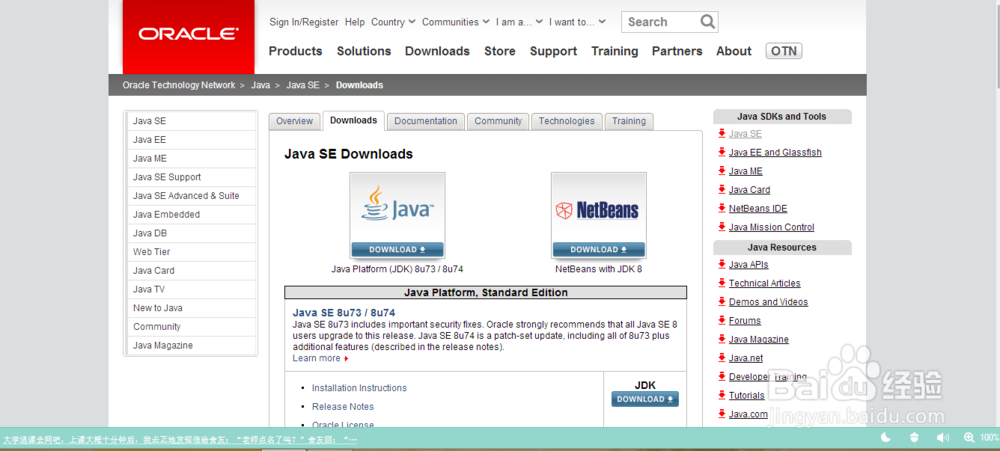Open the Communities dropdown
The image size is (1000, 451).
[455, 22]
